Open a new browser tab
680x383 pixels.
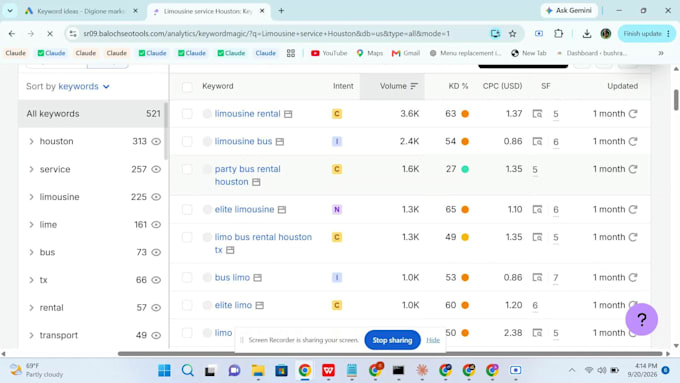(x=281, y=11)
